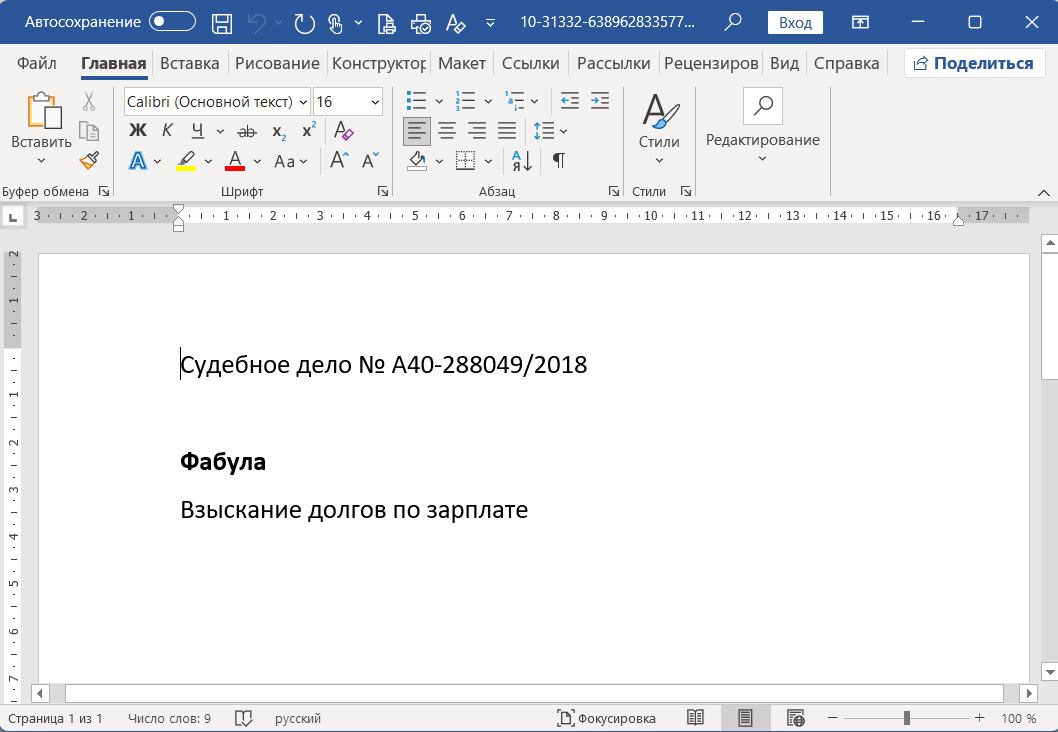Apply subscript formatting
Viewport: 1058px width, 732px height.
coord(278,130)
